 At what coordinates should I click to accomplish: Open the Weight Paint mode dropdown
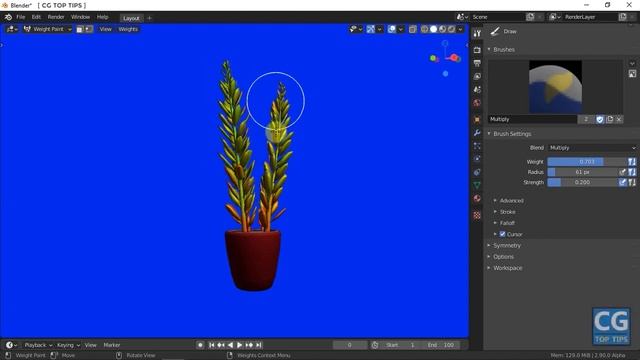click(48, 29)
